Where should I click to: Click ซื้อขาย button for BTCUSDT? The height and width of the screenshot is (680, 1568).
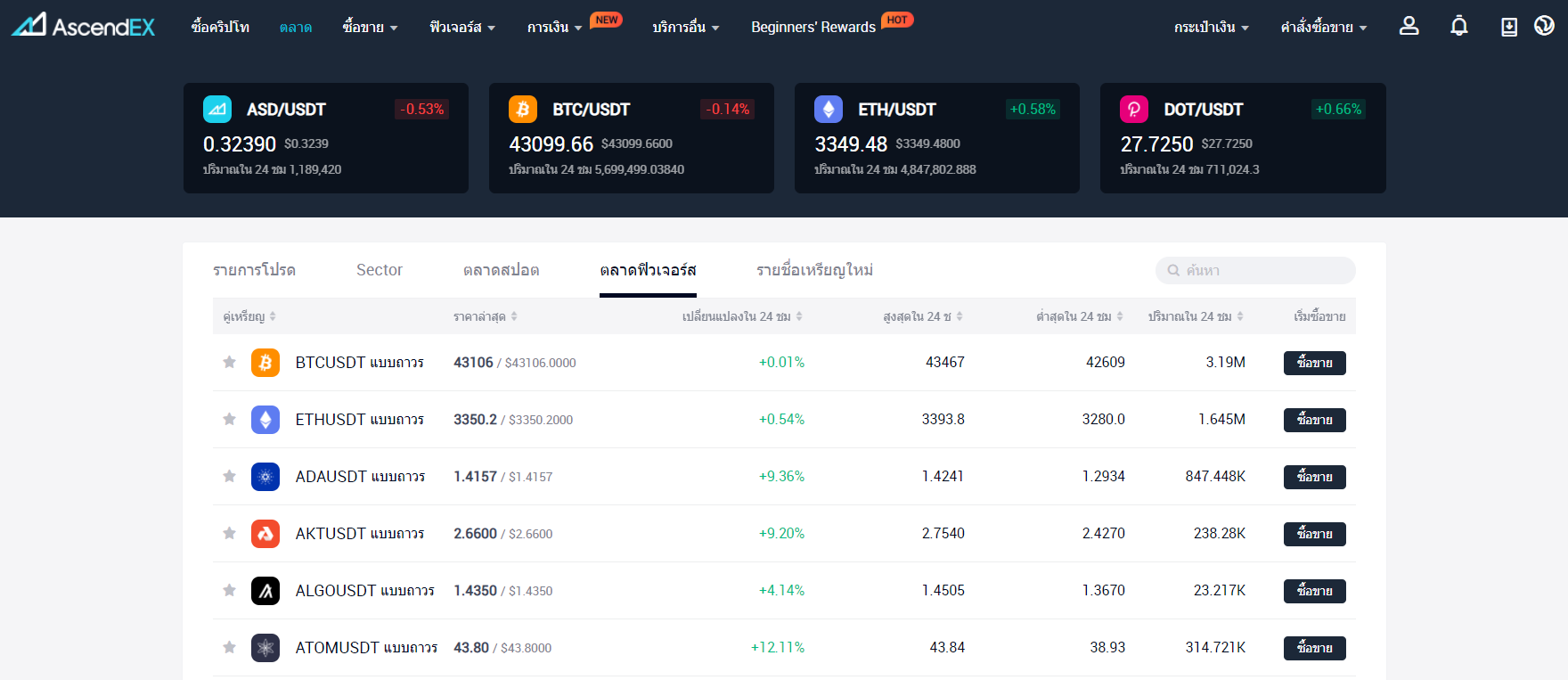click(x=1314, y=363)
